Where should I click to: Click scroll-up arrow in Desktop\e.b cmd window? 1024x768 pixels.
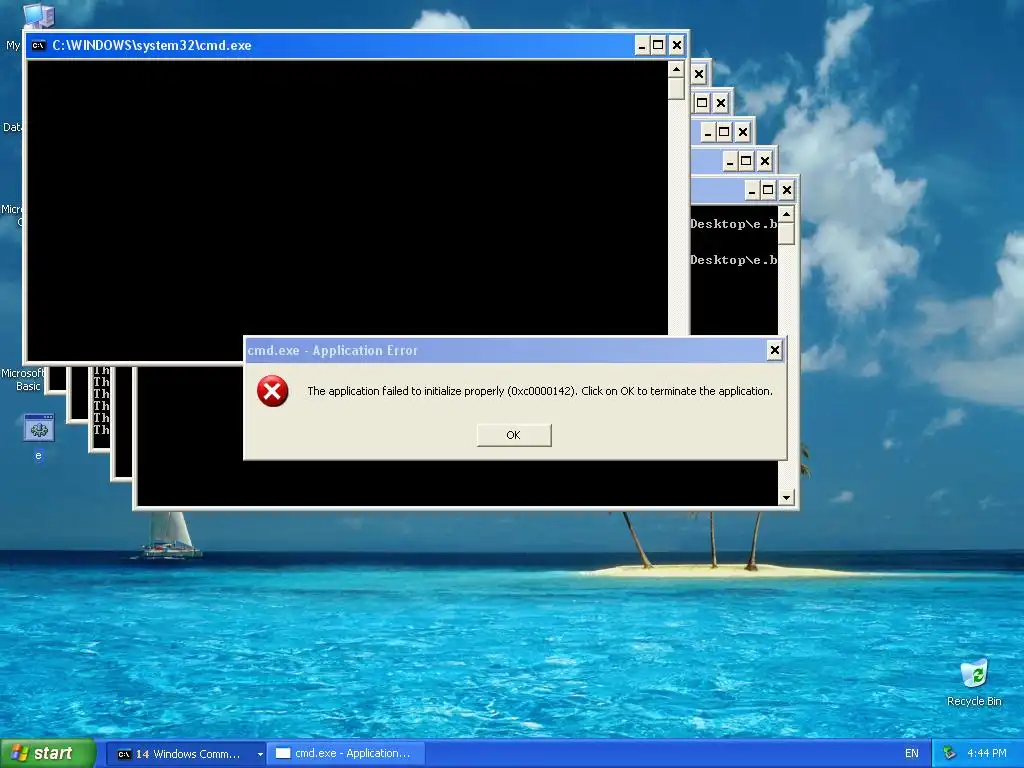click(x=786, y=214)
